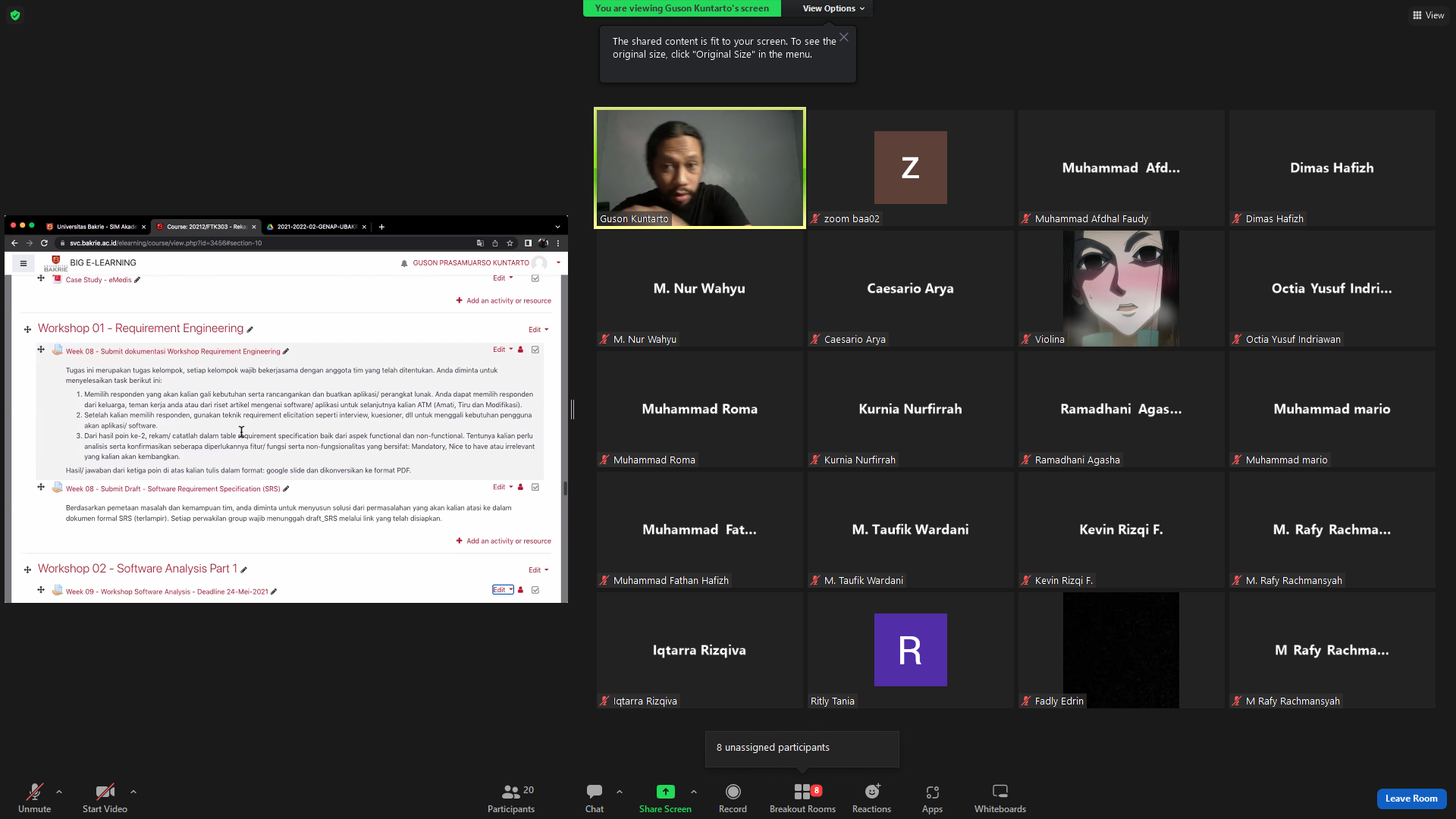Expand audio options arrow beside Unmute

point(59,792)
